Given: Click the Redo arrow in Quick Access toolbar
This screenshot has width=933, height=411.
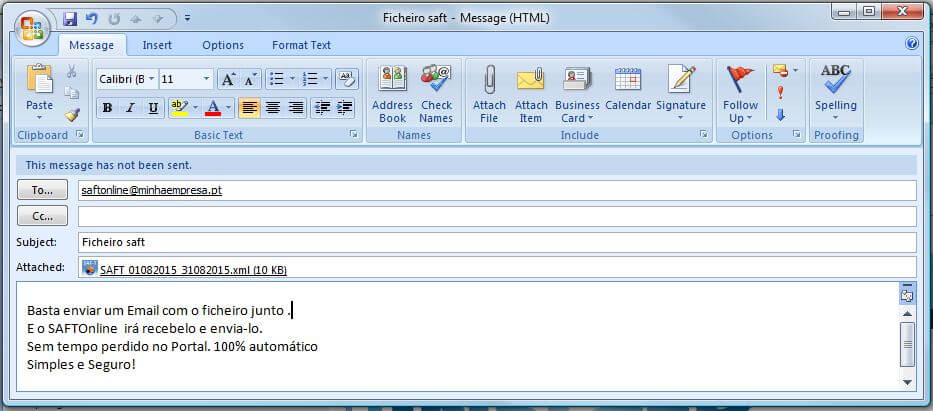Looking at the screenshot, I should point(113,18).
